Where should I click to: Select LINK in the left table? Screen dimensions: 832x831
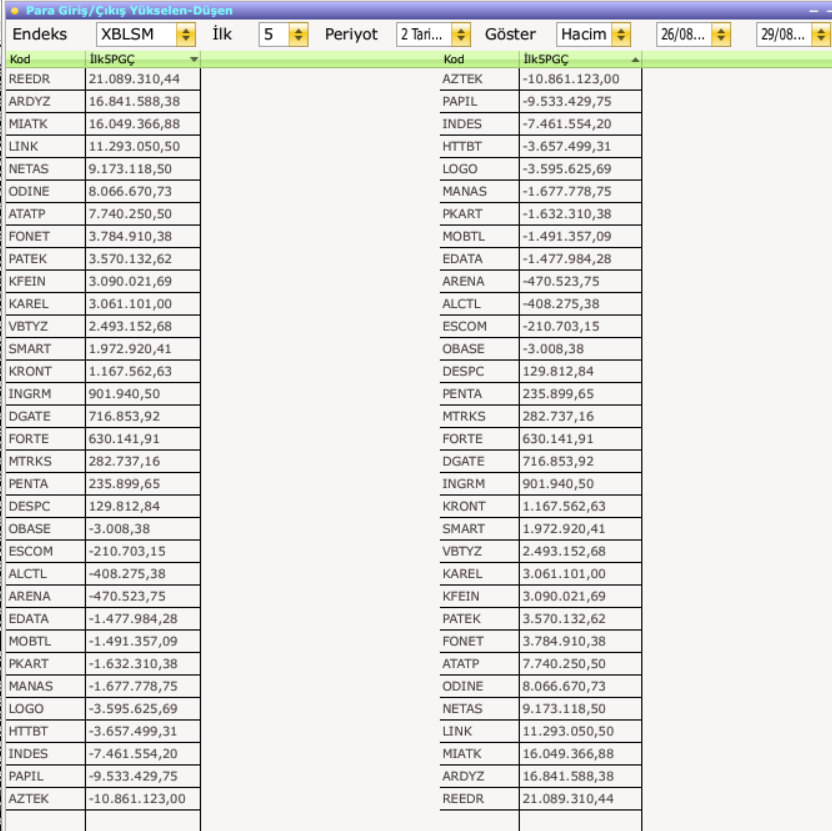click(x=23, y=146)
